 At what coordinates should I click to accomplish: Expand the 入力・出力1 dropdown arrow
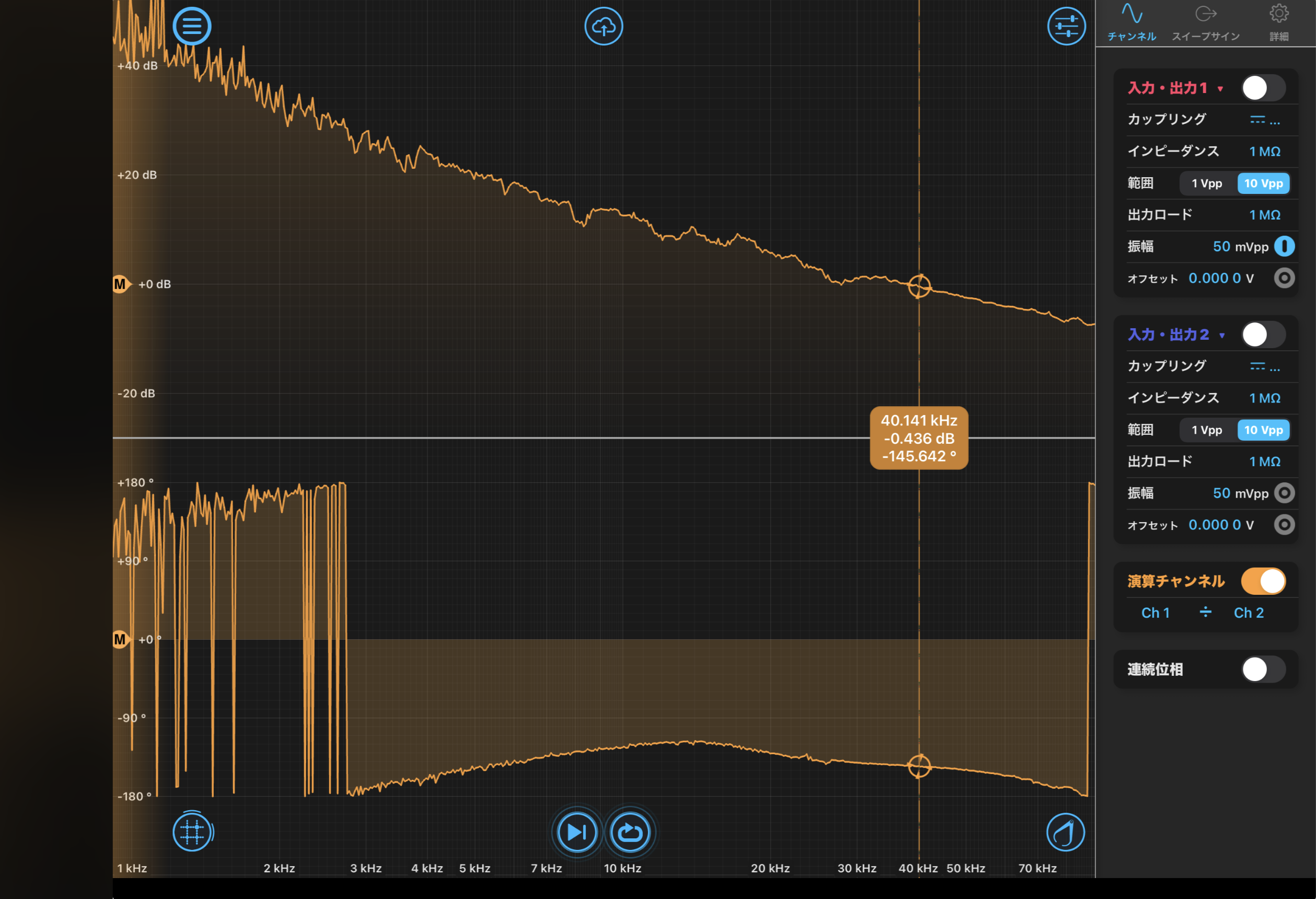tap(1220, 89)
